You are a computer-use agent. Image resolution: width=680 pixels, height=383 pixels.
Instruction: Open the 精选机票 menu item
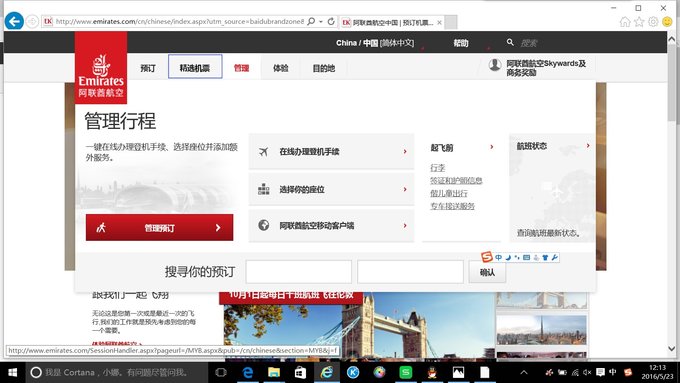click(x=195, y=68)
